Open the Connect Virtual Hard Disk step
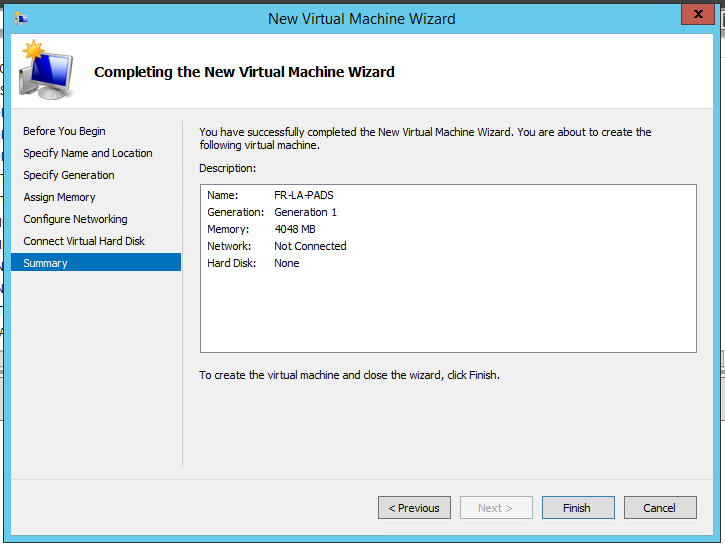The width and height of the screenshot is (725, 546). tap(84, 241)
